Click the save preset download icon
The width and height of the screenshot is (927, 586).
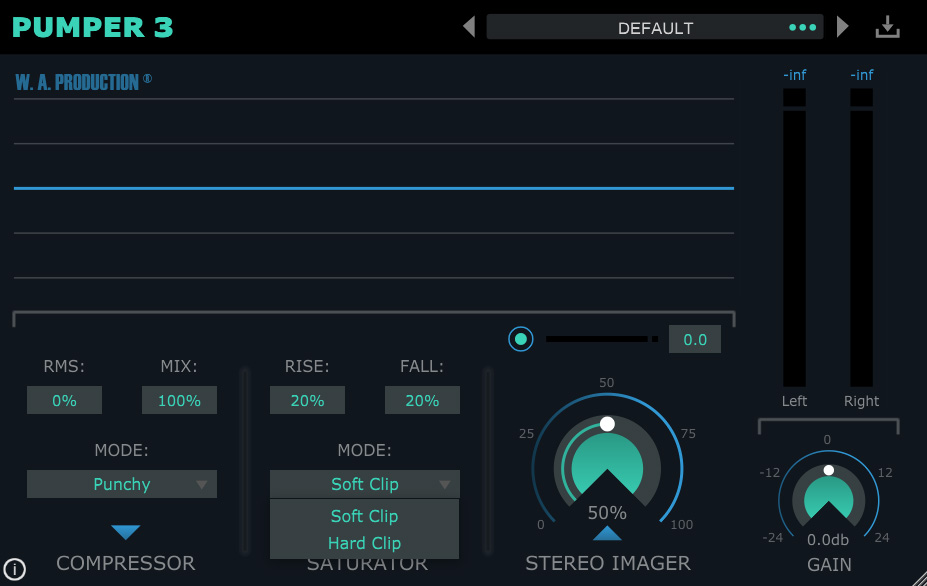pyautogui.click(x=887, y=27)
